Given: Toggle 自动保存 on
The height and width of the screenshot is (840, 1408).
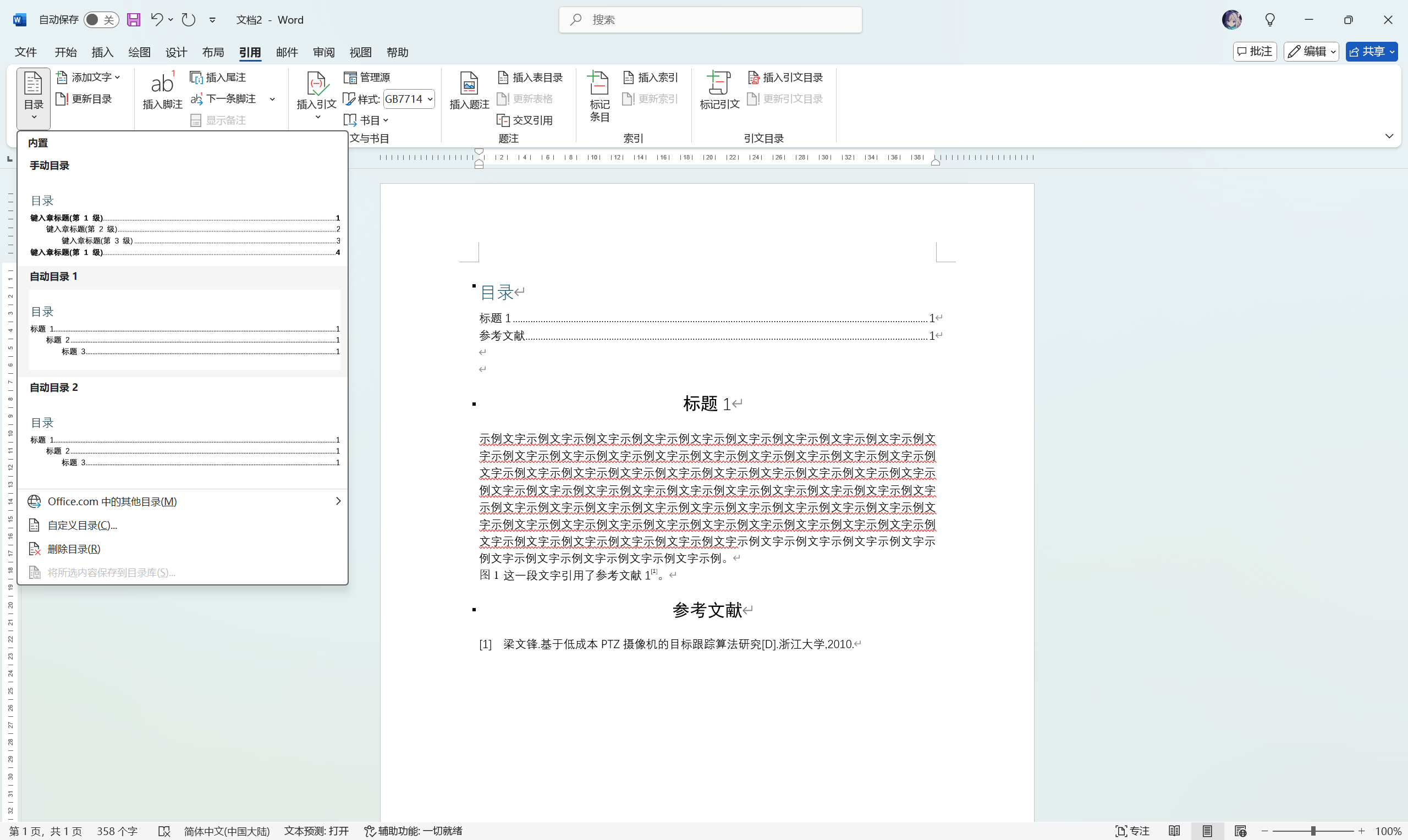Looking at the screenshot, I should 100,19.
